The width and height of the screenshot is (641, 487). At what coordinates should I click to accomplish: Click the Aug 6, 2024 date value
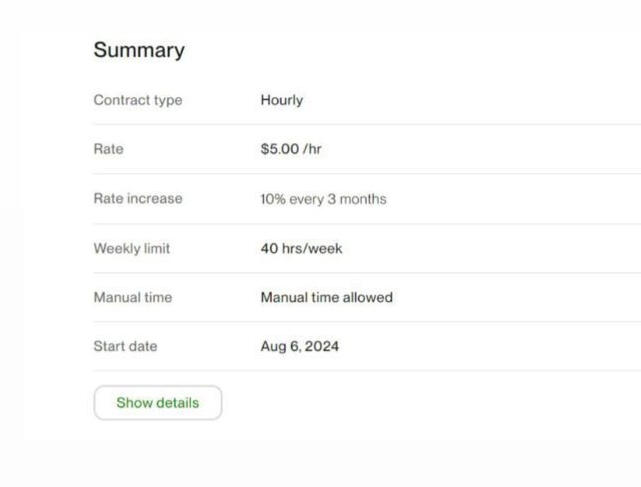[299, 347]
